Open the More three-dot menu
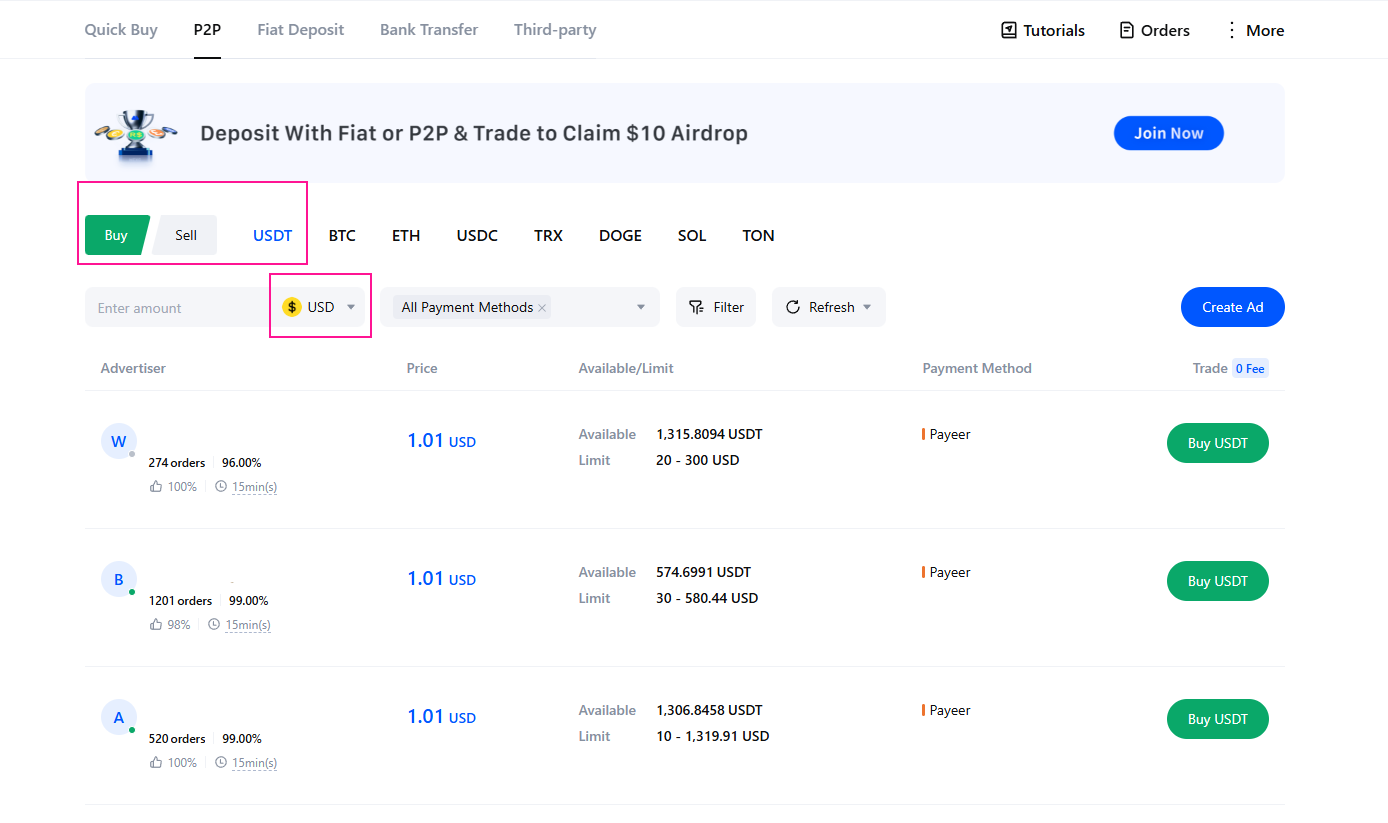 (x=1231, y=30)
